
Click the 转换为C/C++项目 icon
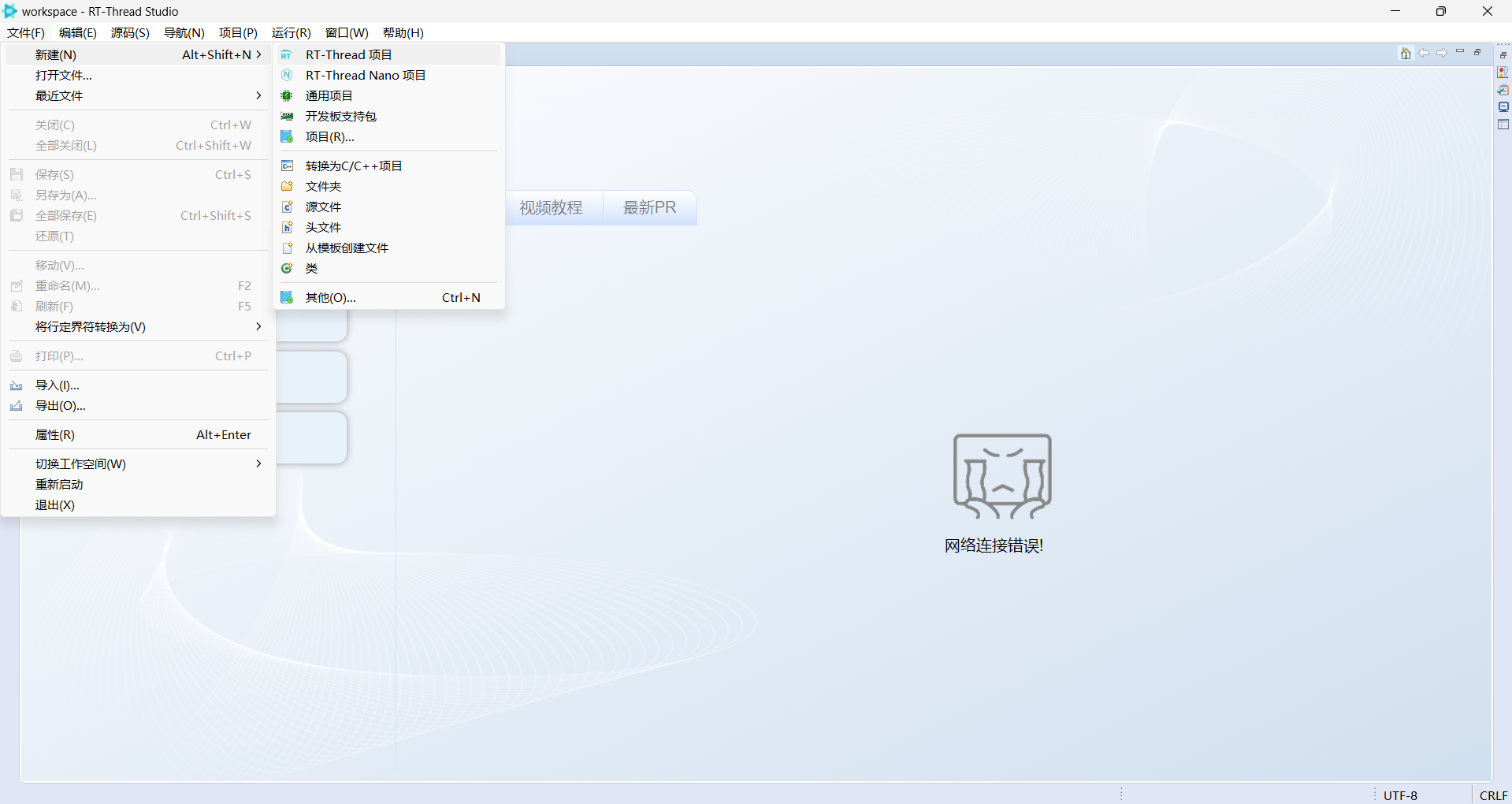[288, 166]
